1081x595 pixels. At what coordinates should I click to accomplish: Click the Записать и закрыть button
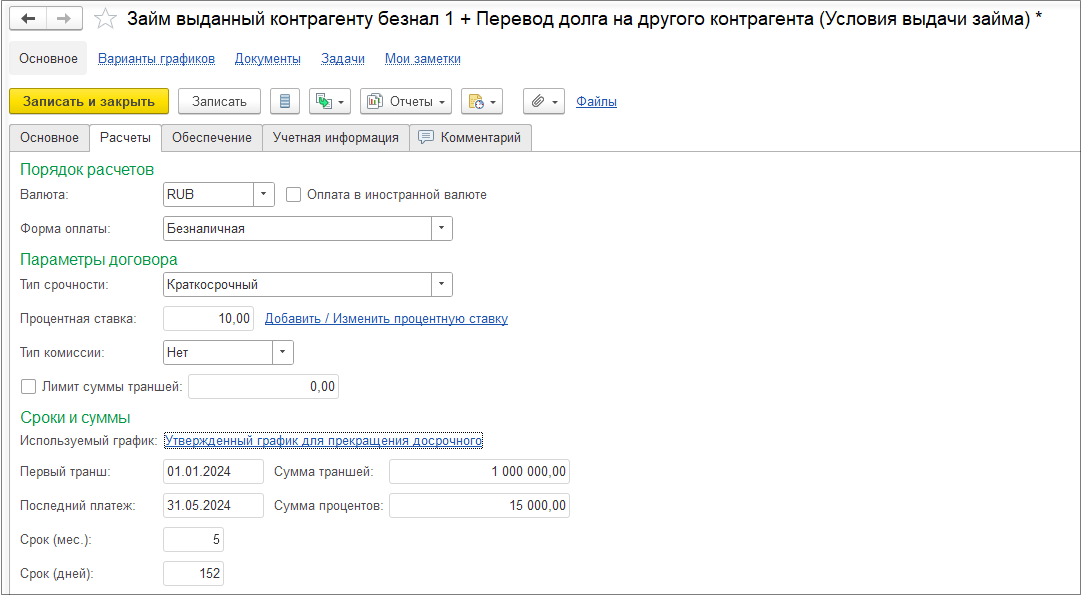tap(89, 101)
